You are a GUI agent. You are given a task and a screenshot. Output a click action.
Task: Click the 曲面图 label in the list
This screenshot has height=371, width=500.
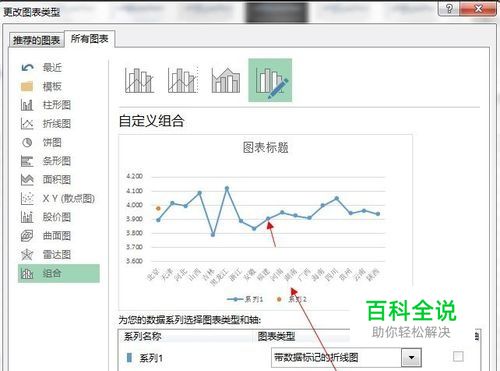point(57,236)
